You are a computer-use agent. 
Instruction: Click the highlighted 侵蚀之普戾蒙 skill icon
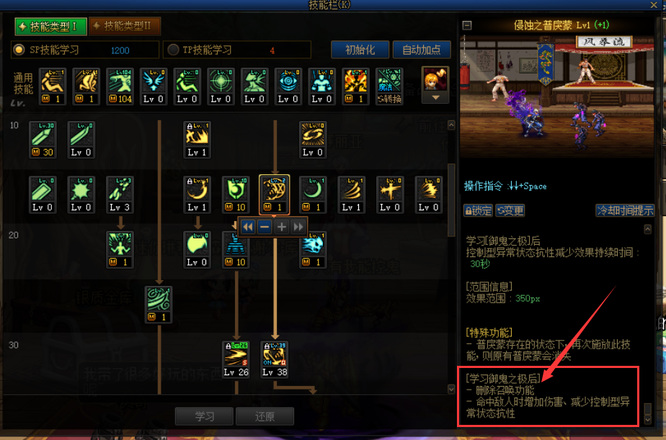click(x=274, y=194)
